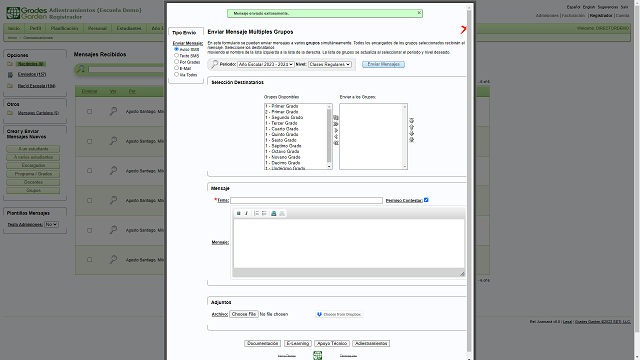The width and height of the screenshot is (640, 360).
Task: Click the Docentes button in background sidebar
Action: point(33,182)
